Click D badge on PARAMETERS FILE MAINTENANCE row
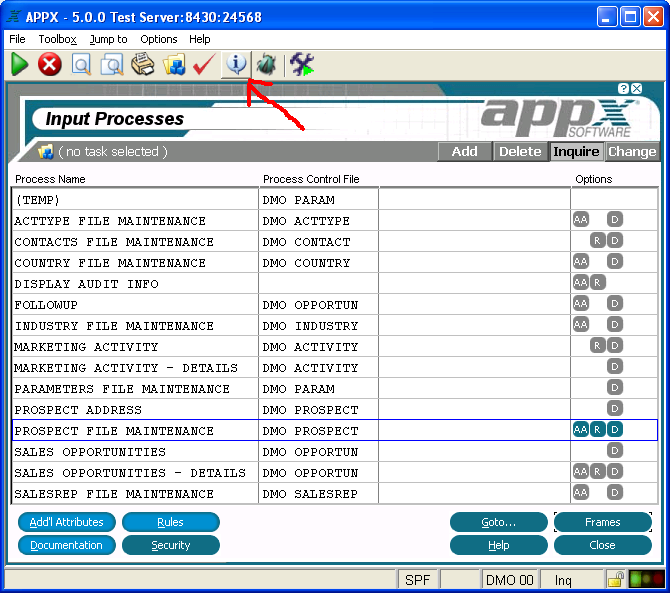 tap(615, 388)
